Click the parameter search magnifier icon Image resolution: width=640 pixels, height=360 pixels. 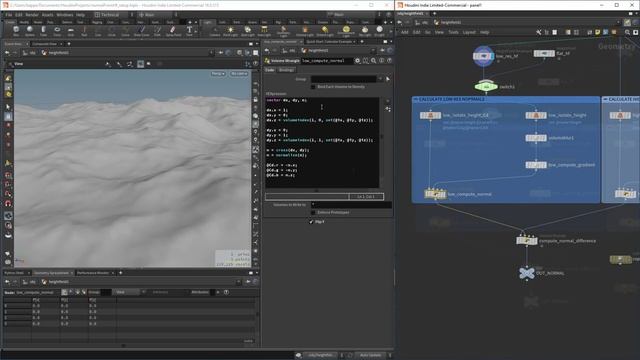pyautogui.click(x=373, y=60)
